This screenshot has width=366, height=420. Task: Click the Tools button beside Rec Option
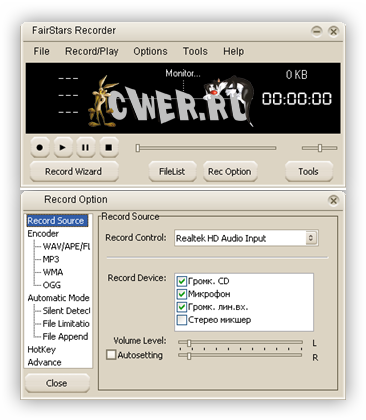pyautogui.click(x=308, y=171)
